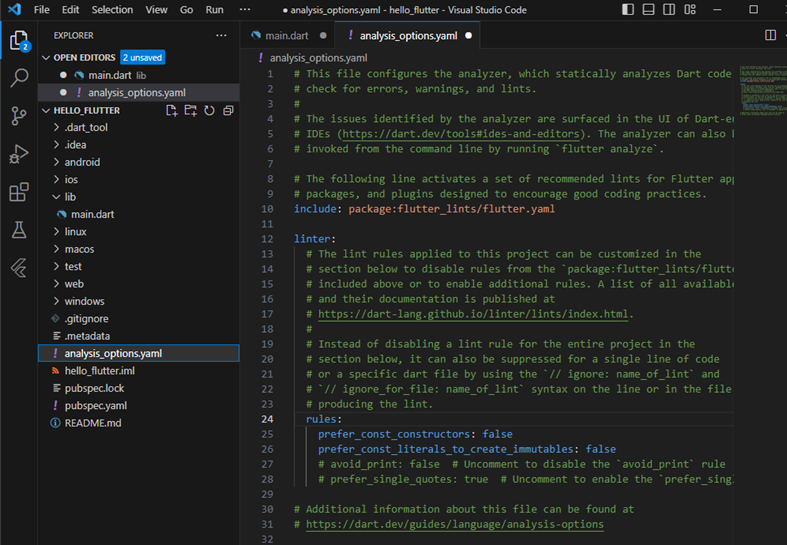Collapse all folders in Explorer
The image size is (787, 545).
click(228, 110)
